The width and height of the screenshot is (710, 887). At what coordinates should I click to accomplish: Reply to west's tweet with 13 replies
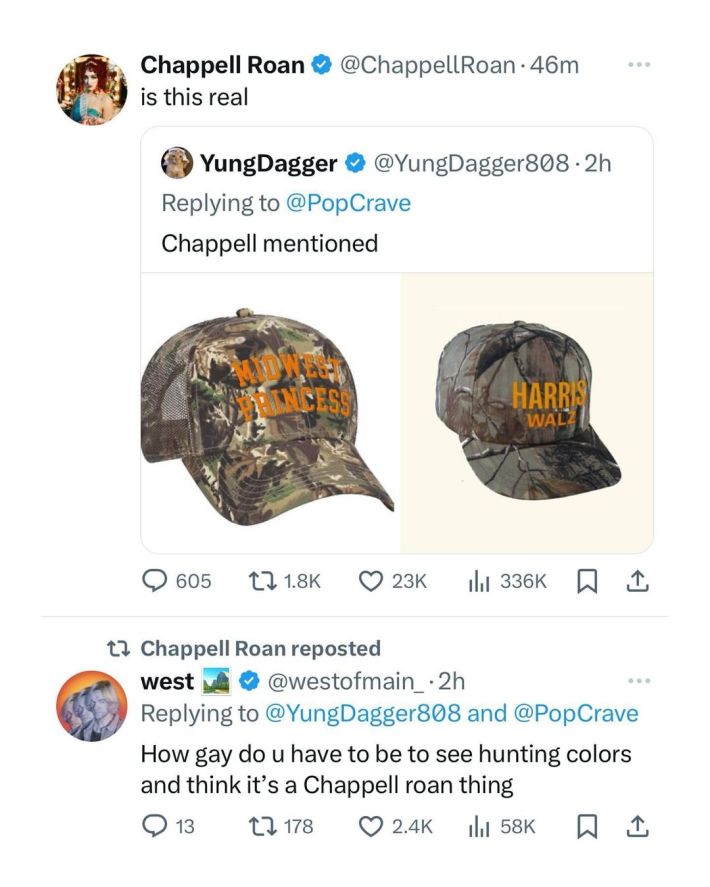coord(155,826)
